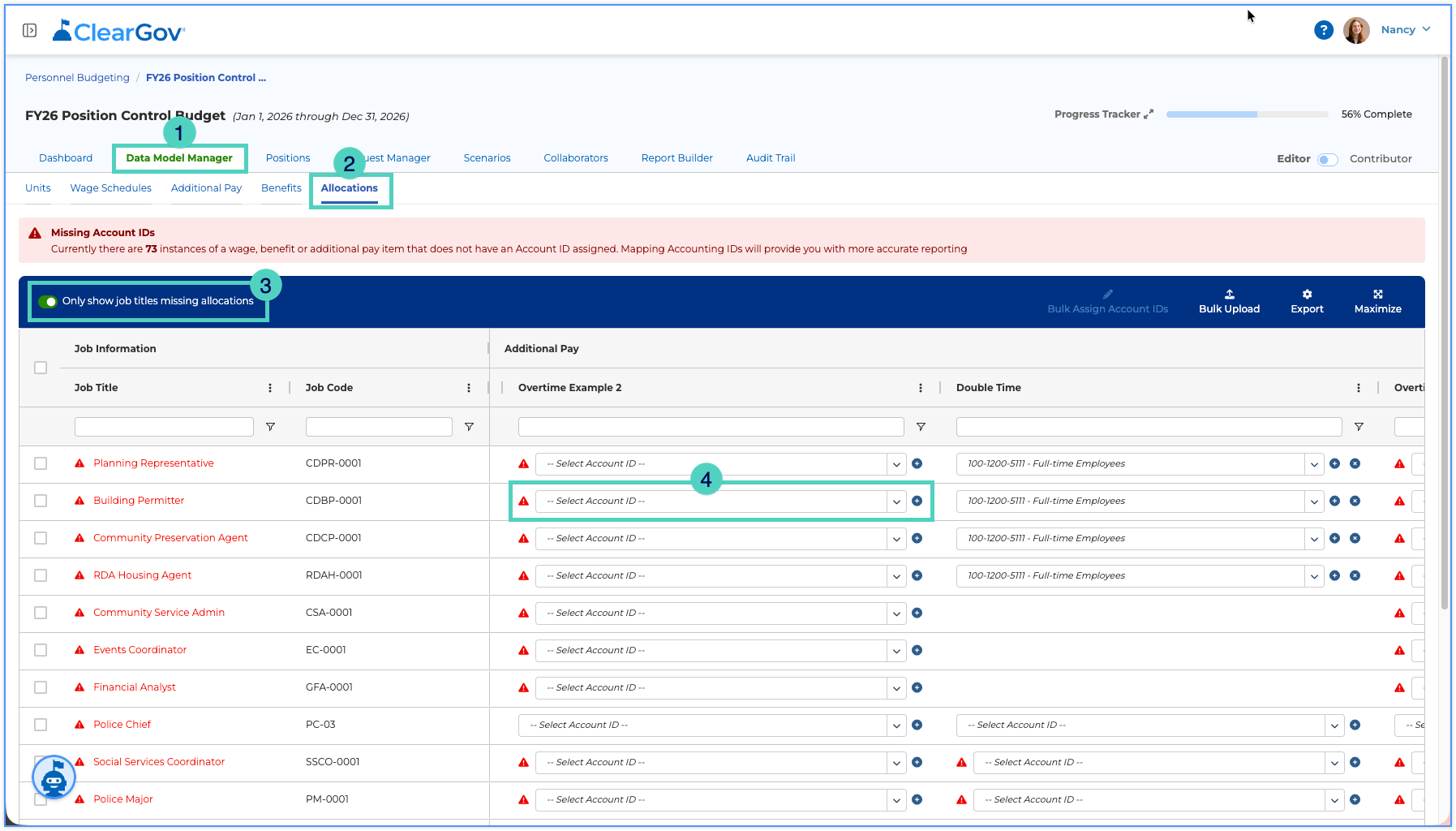
Task: Switch to the Wage Schedules tab
Action: [111, 188]
